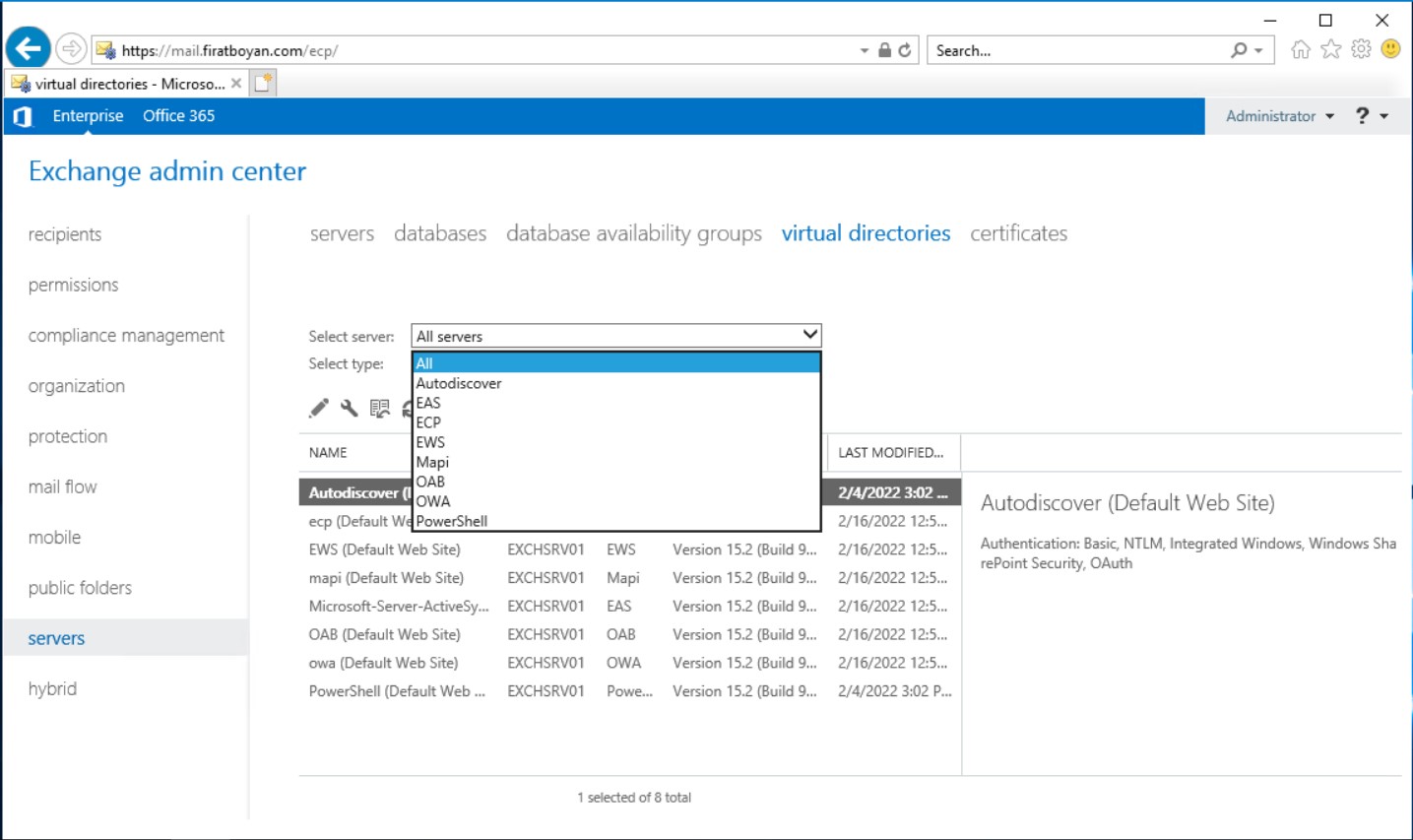The height and width of the screenshot is (840, 1413).
Task: Select the OAB (Default Web Site) row
Action: tap(630, 635)
